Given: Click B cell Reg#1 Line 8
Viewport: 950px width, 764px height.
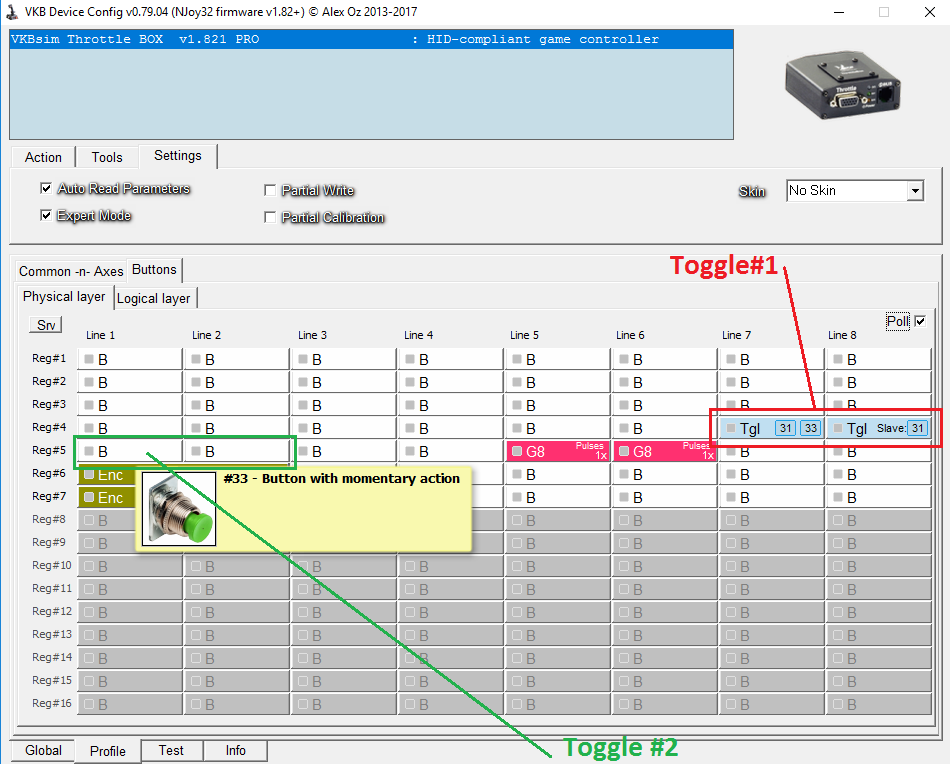Looking at the screenshot, I should pos(879,359).
